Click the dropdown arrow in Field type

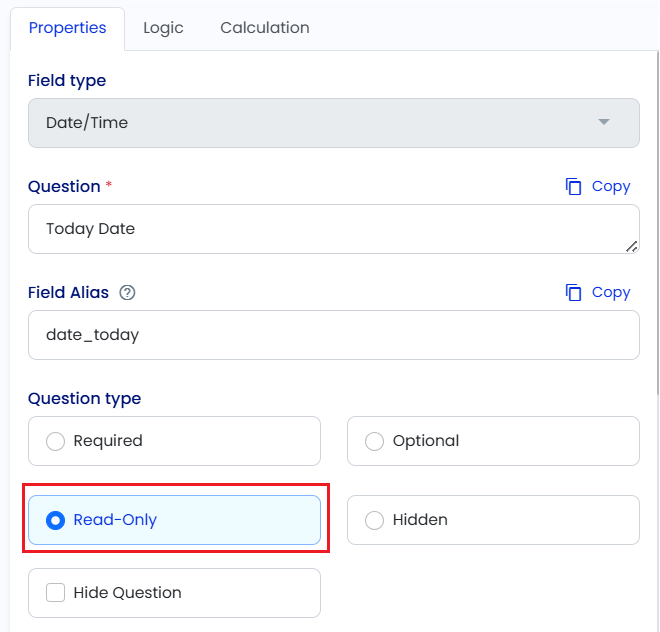click(604, 122)
